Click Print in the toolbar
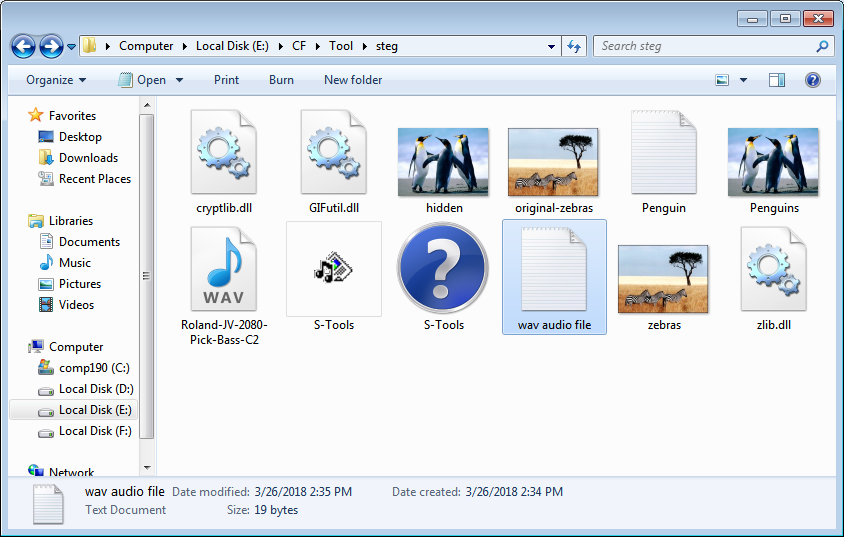The image size is (844, 537). tap(227, 80)
